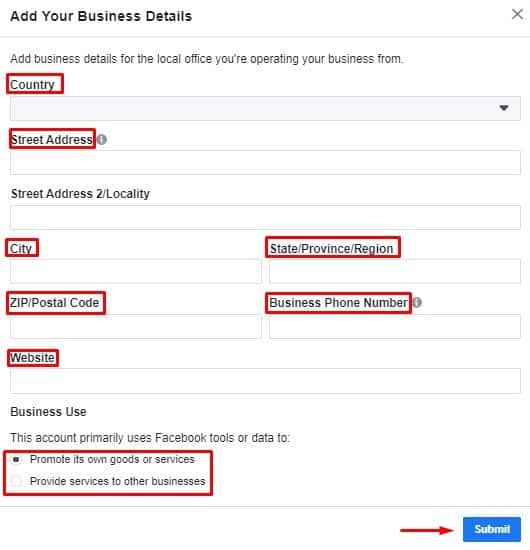530x550 pixels.
Task: Click the State/Province/Region input field
Action: pyautogui.click(x=395, y=271)
